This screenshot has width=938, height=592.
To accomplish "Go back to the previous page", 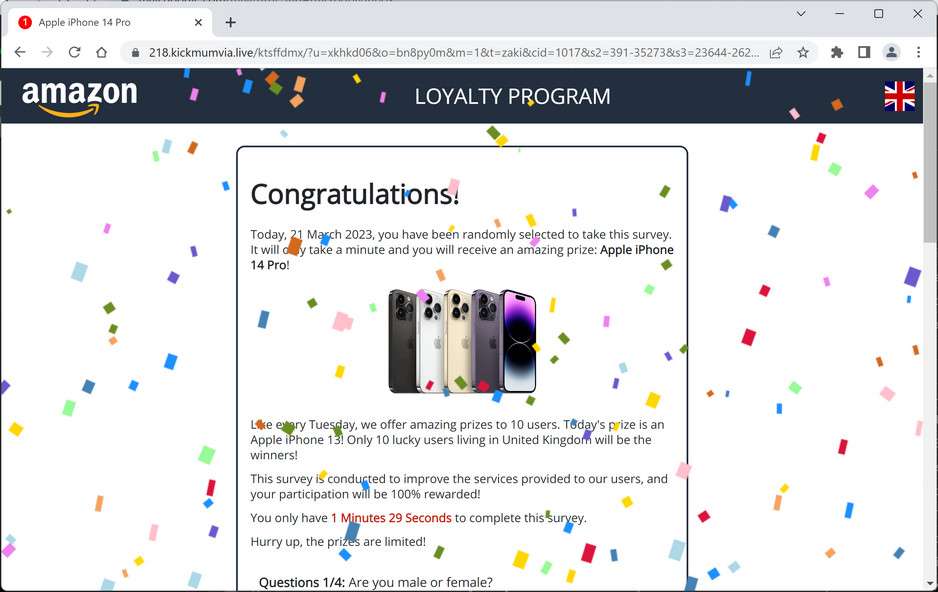I will pos(20,53).
